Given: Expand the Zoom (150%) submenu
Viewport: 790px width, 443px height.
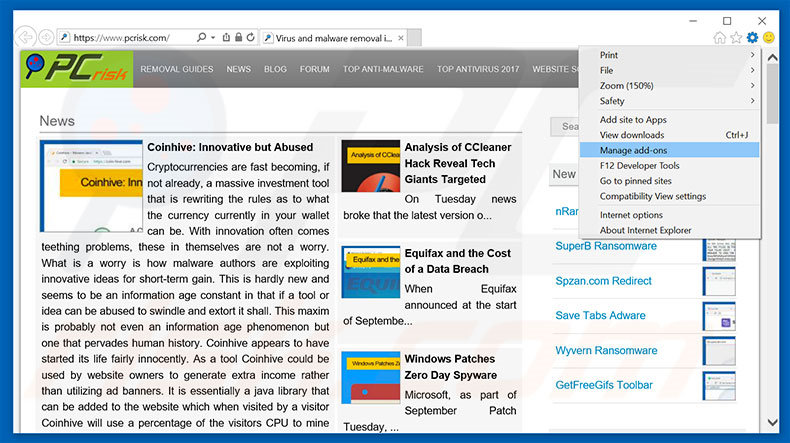Looking at the screenshot, I should pos(669,86).
